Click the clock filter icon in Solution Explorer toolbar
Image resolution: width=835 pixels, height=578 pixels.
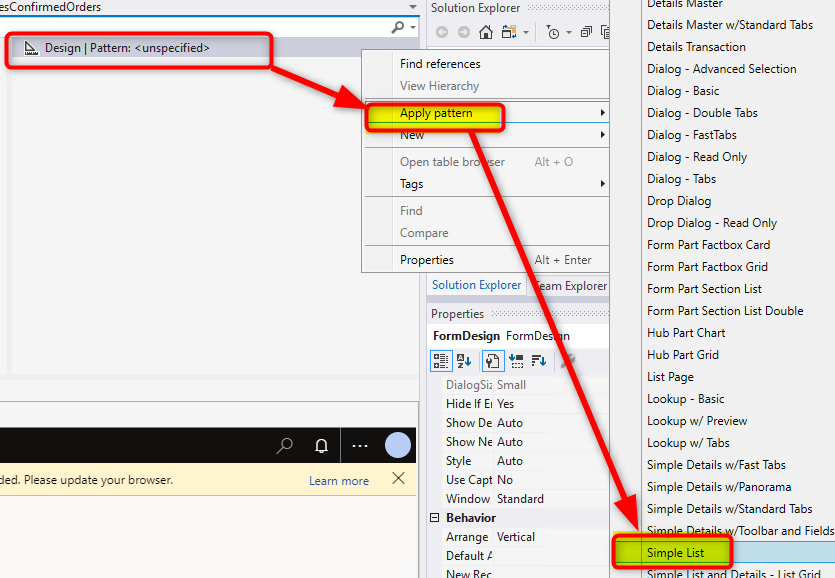tap(553, 31)
